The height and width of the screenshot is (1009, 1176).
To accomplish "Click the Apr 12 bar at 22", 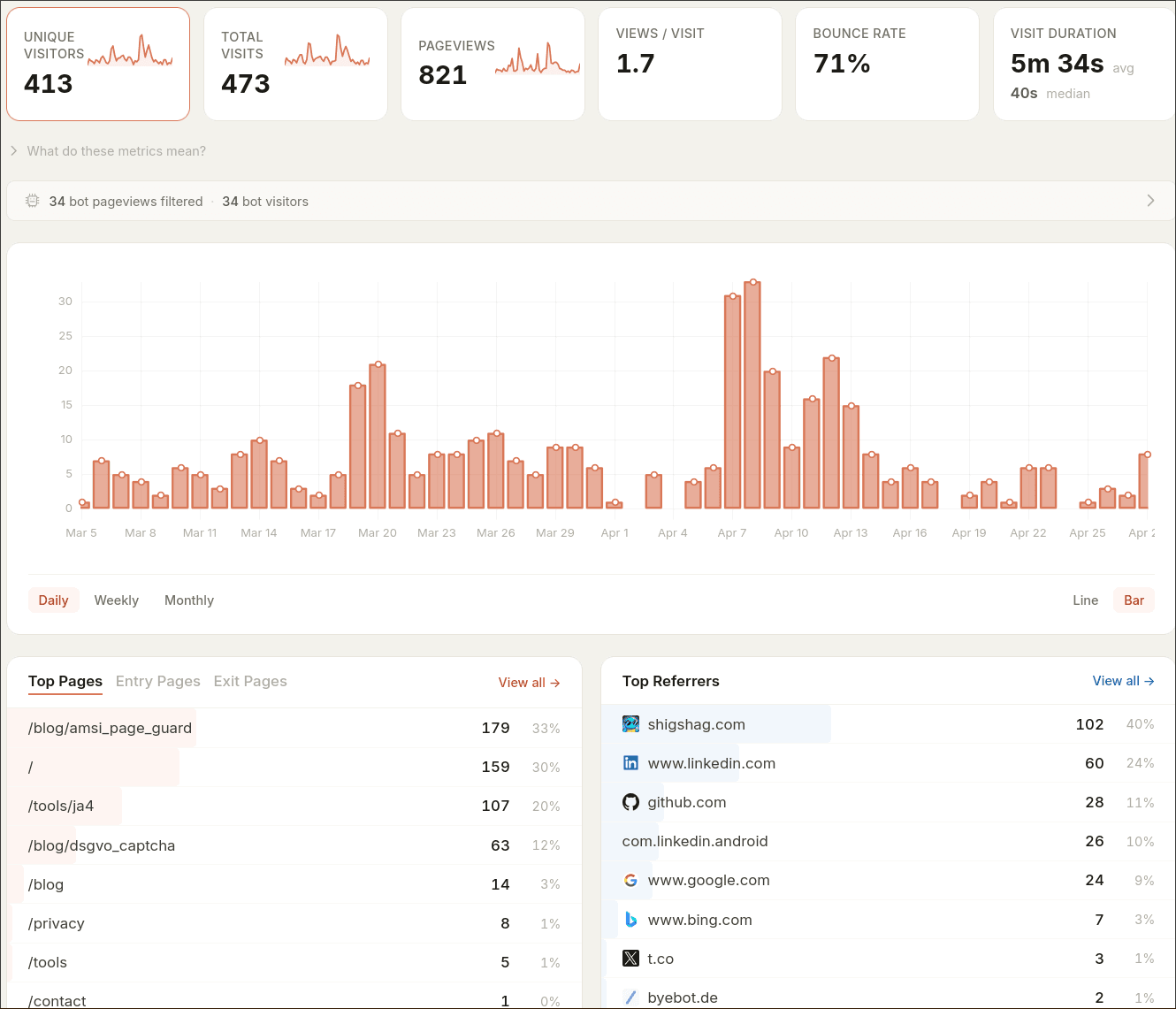I will coord(831,433).
